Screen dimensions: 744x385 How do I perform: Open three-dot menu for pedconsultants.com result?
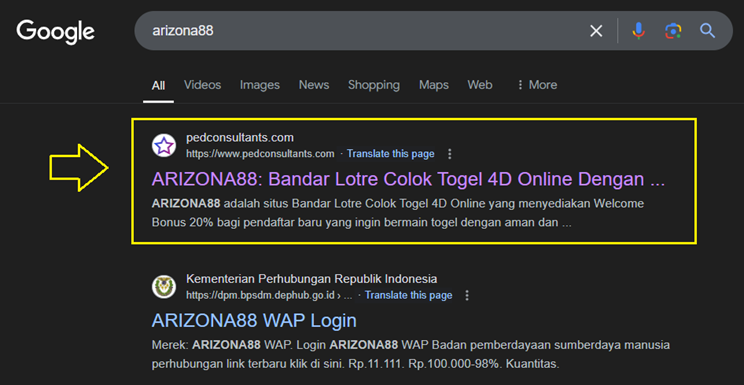[x=450, y=154]
